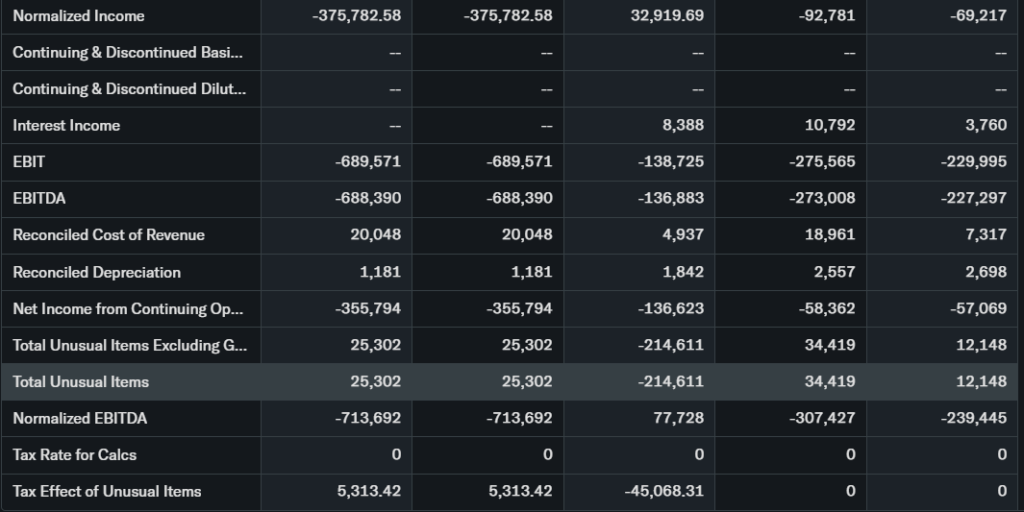Click the 32,919.69 Normalized Income value
The image size is (1024, 512).
[x=667, y=16]
